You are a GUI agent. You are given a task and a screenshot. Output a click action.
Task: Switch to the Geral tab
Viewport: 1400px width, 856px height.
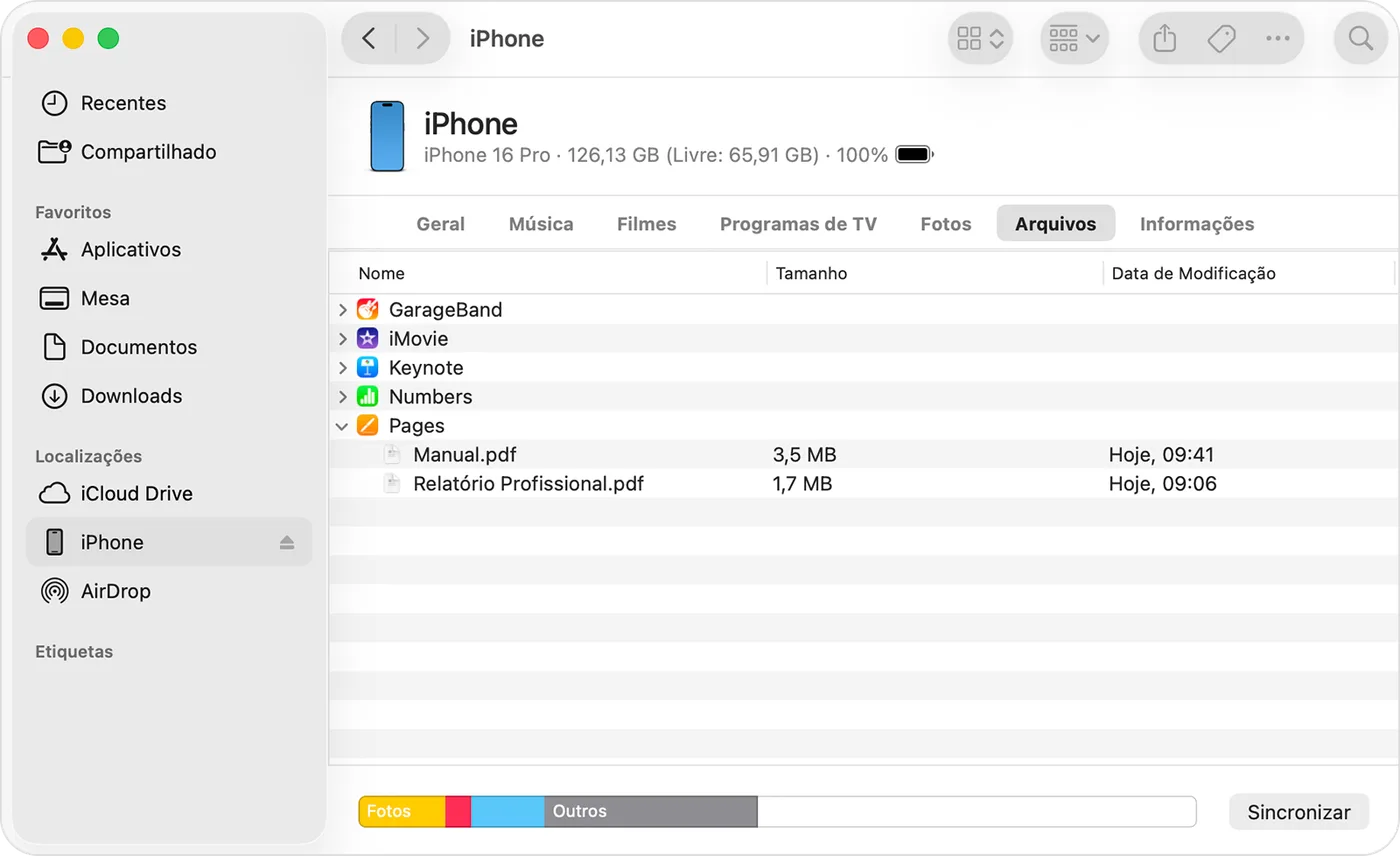(x=440, y=224)
